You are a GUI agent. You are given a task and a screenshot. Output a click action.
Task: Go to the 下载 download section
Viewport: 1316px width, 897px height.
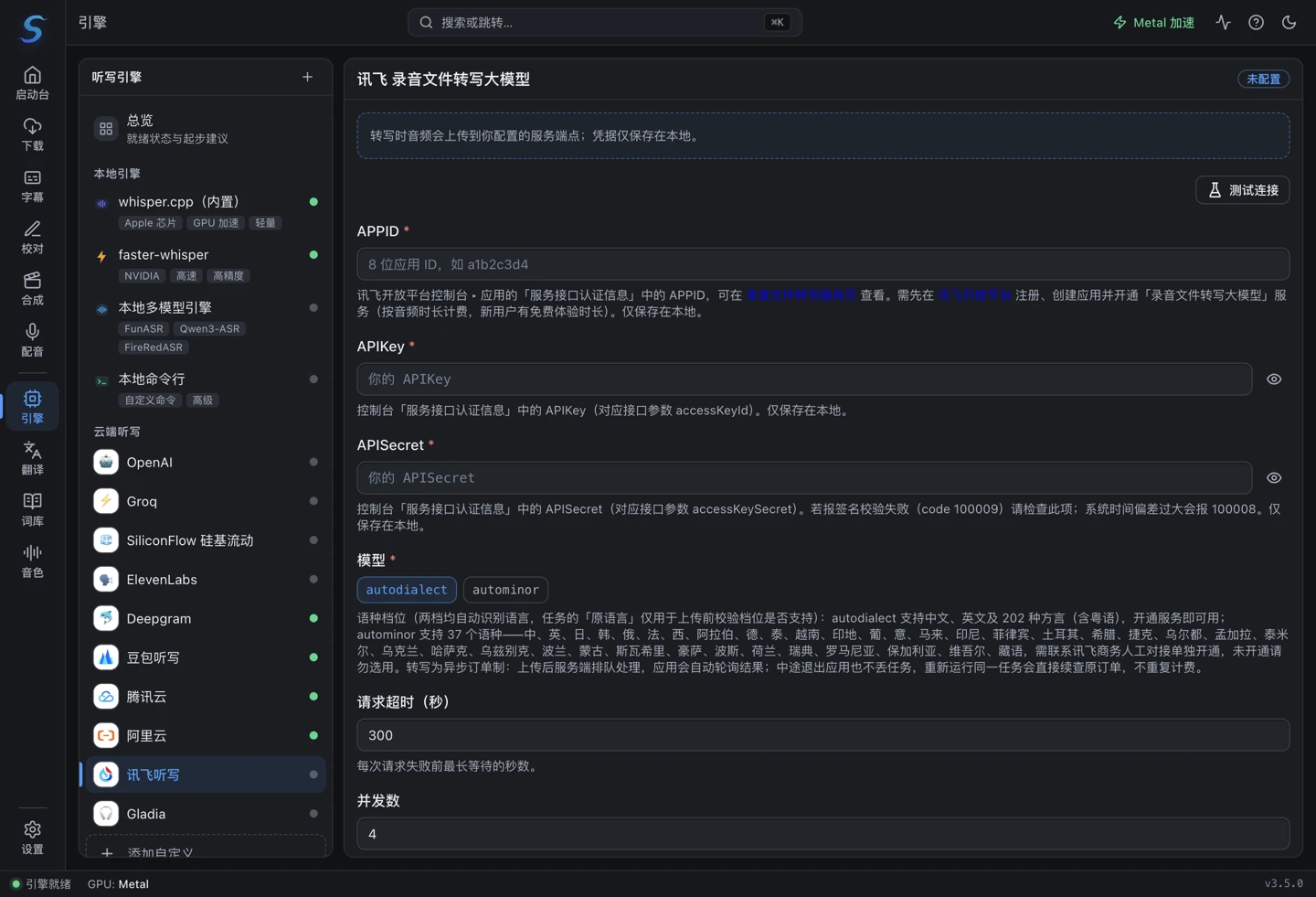coord(32,134)
